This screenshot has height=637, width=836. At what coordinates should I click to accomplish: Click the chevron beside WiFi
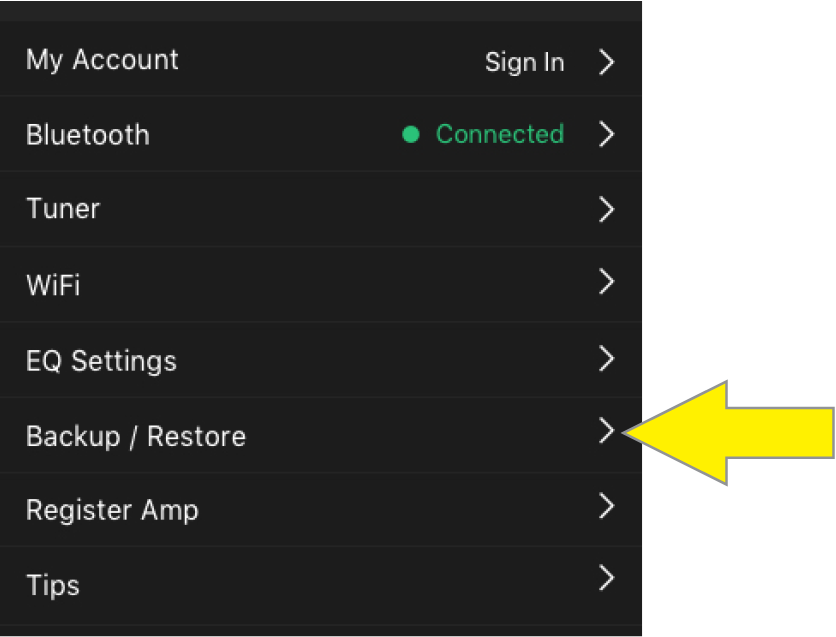pyautogui.click(x=606, y=282)
